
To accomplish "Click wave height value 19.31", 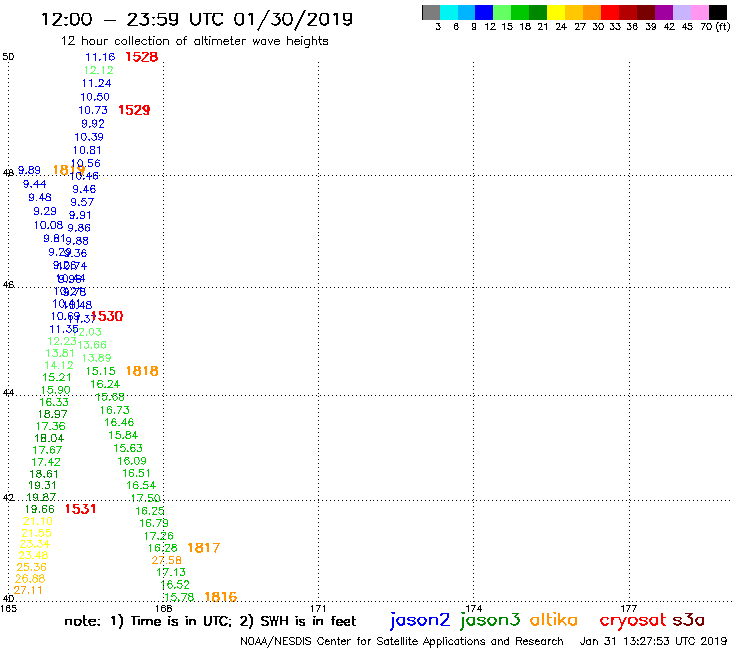I will tap(42, 485).
